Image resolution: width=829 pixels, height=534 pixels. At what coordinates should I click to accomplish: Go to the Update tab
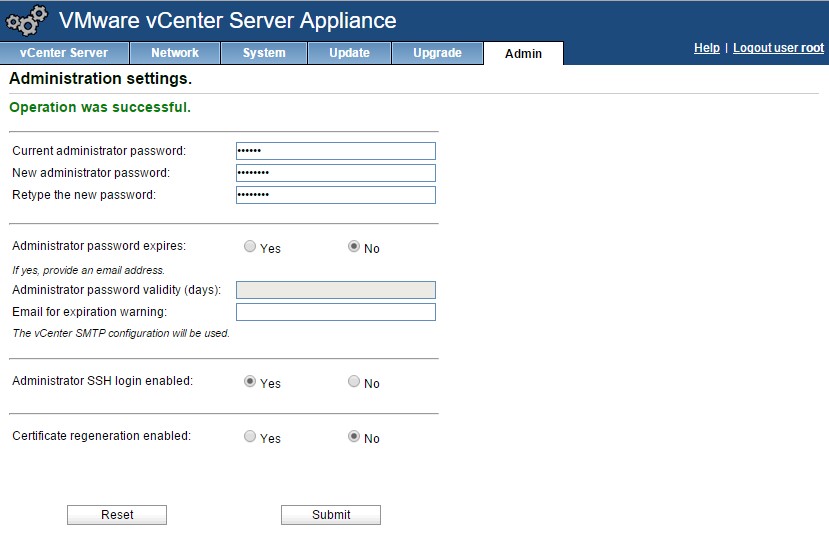349,53
